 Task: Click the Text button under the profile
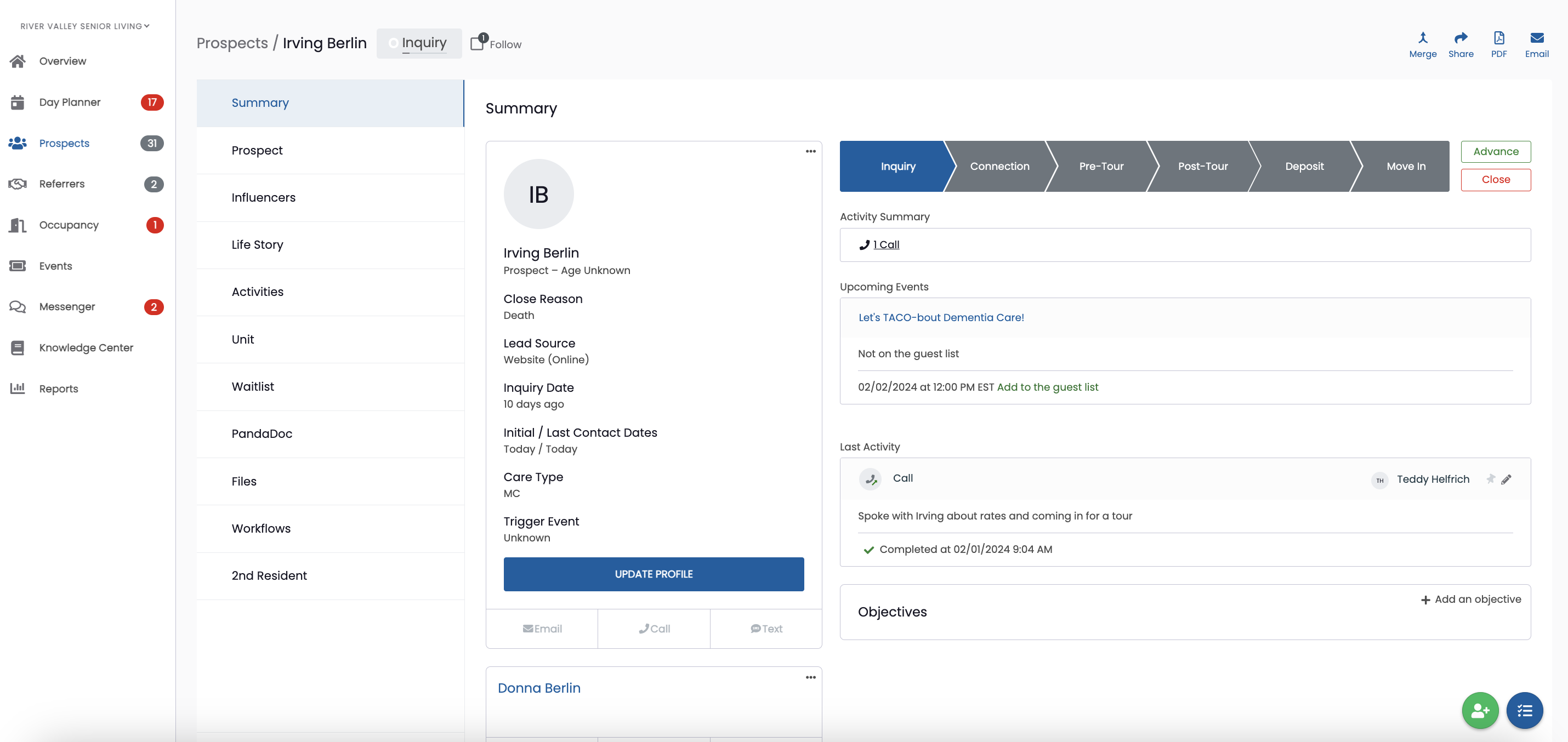[766, 629]
